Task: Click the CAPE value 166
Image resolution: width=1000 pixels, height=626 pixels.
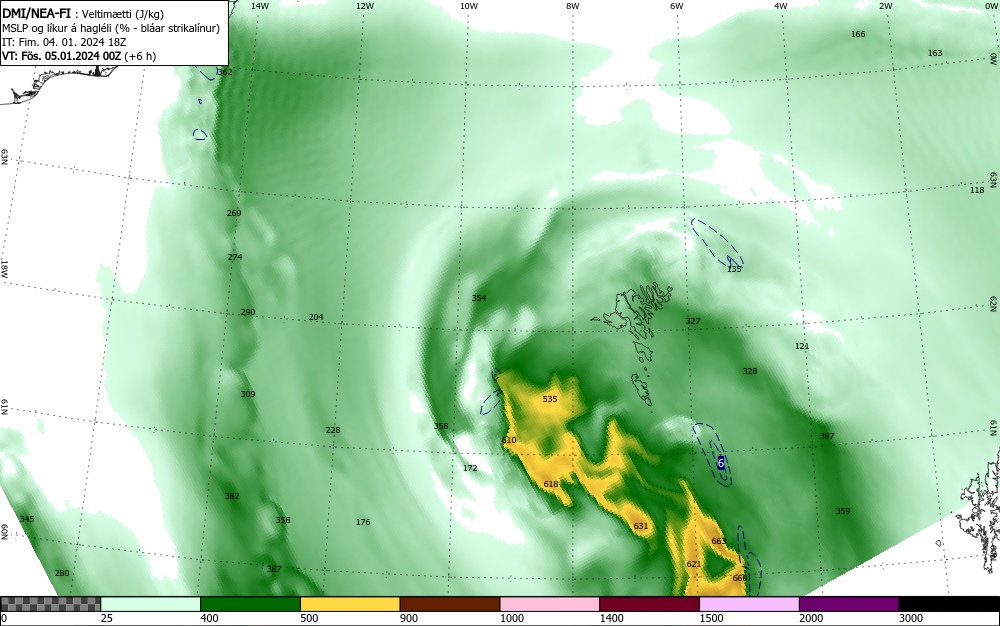Action: coord(858,34)
